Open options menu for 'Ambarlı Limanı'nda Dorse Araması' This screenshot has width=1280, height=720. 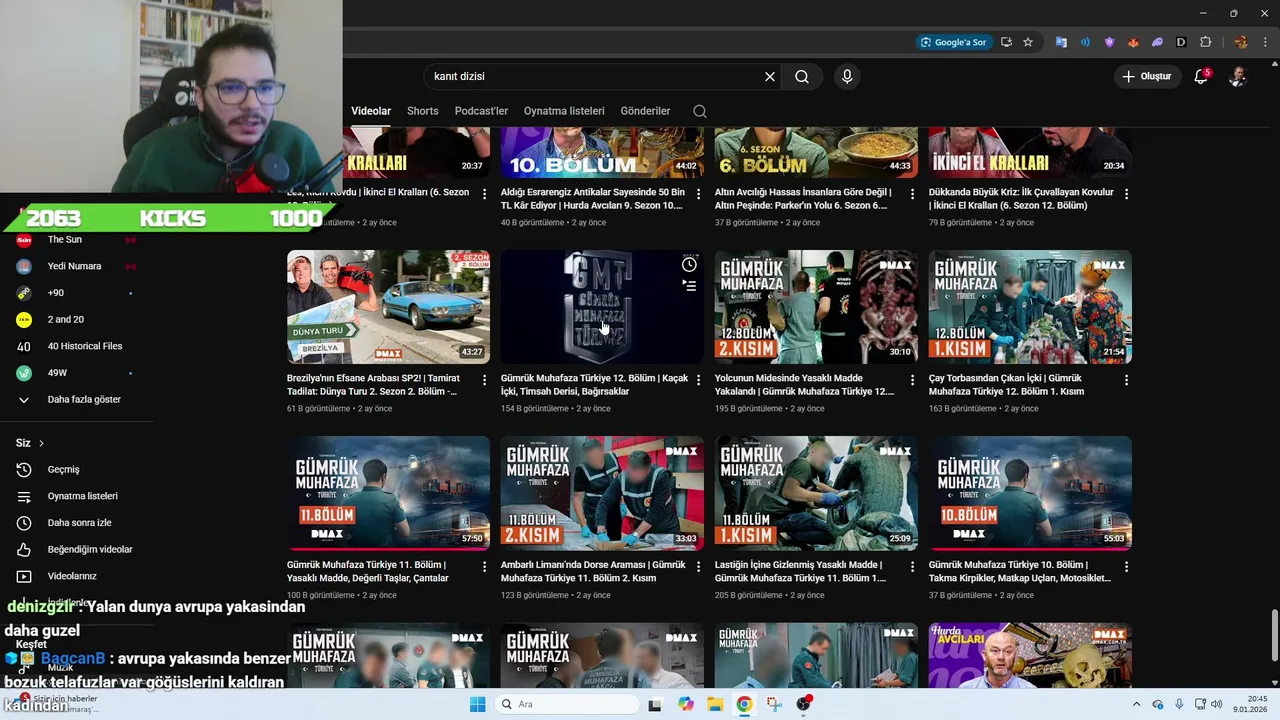coord(698,566)
